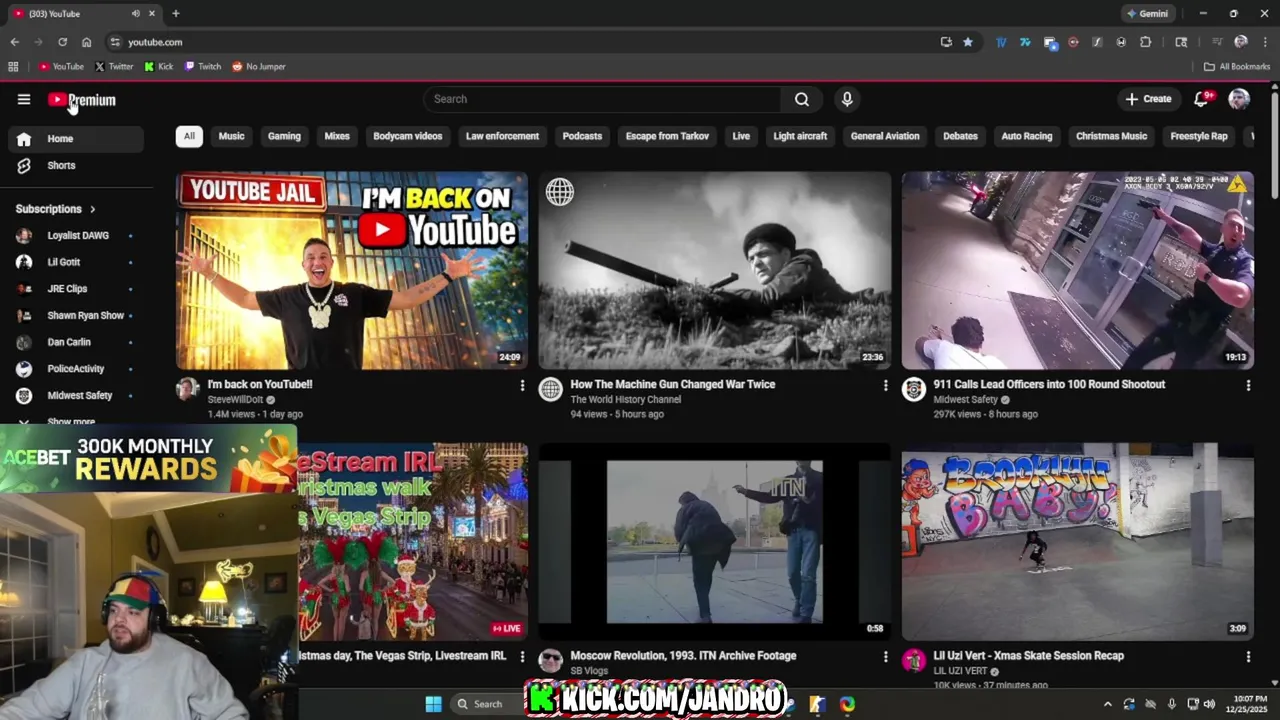Go back with the browser back arrow
1280x720 pixels.
pos(15,42)
